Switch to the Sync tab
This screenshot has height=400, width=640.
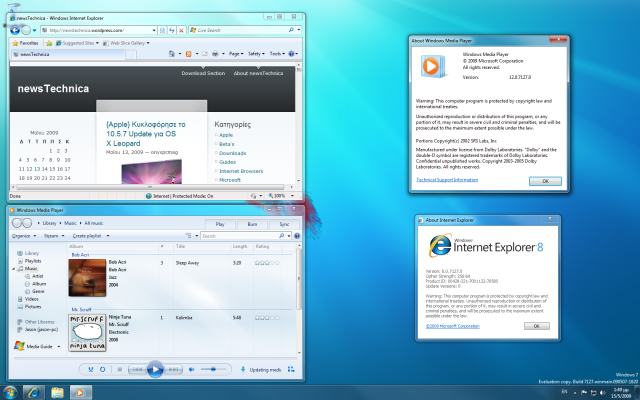pos(284,224)
